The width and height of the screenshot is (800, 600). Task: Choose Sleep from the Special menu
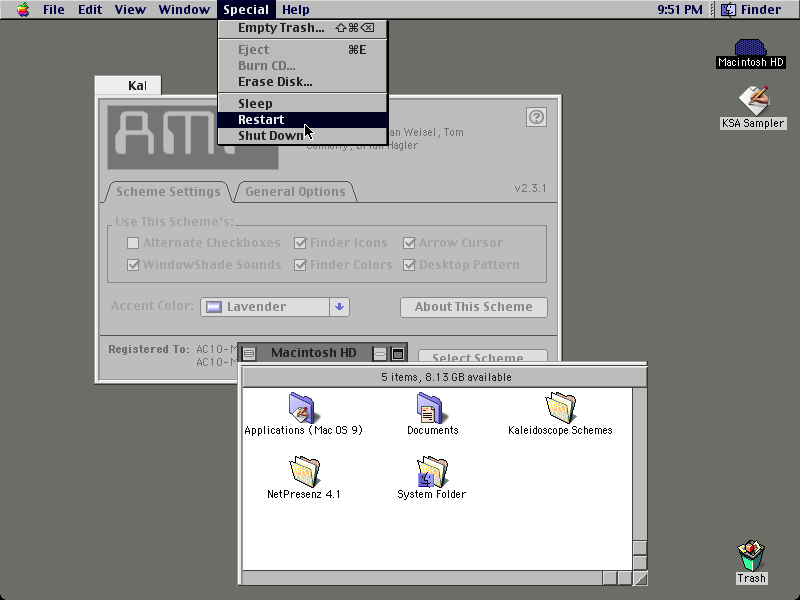tap(303, 104)
